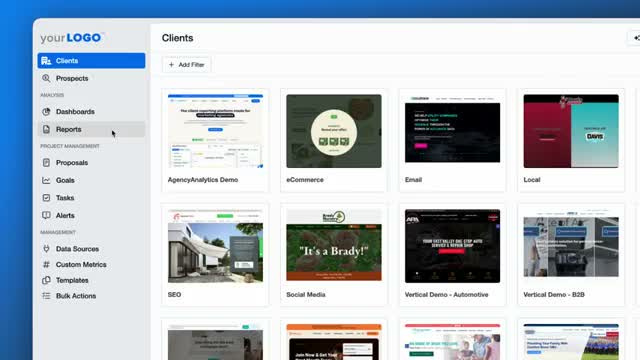Go to Dashboards in the sidebar

point(91,111)
